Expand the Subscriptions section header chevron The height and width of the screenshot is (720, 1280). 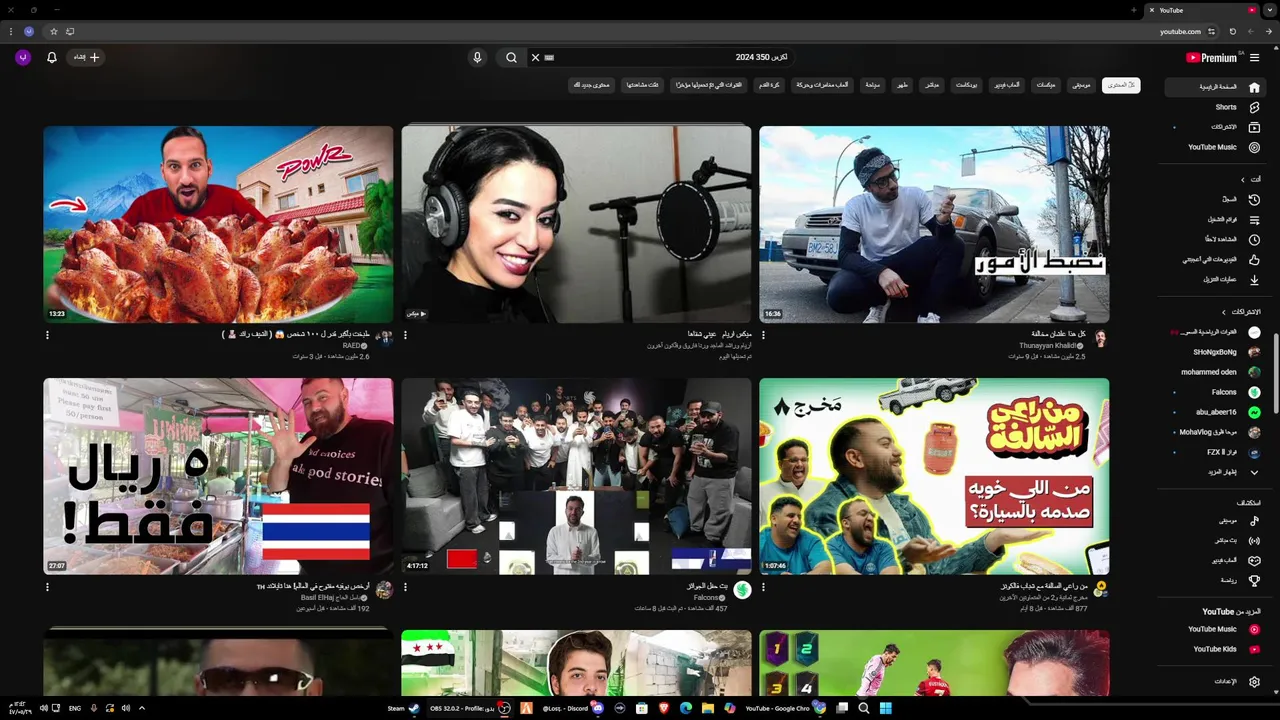click(x=1223, y=312)
